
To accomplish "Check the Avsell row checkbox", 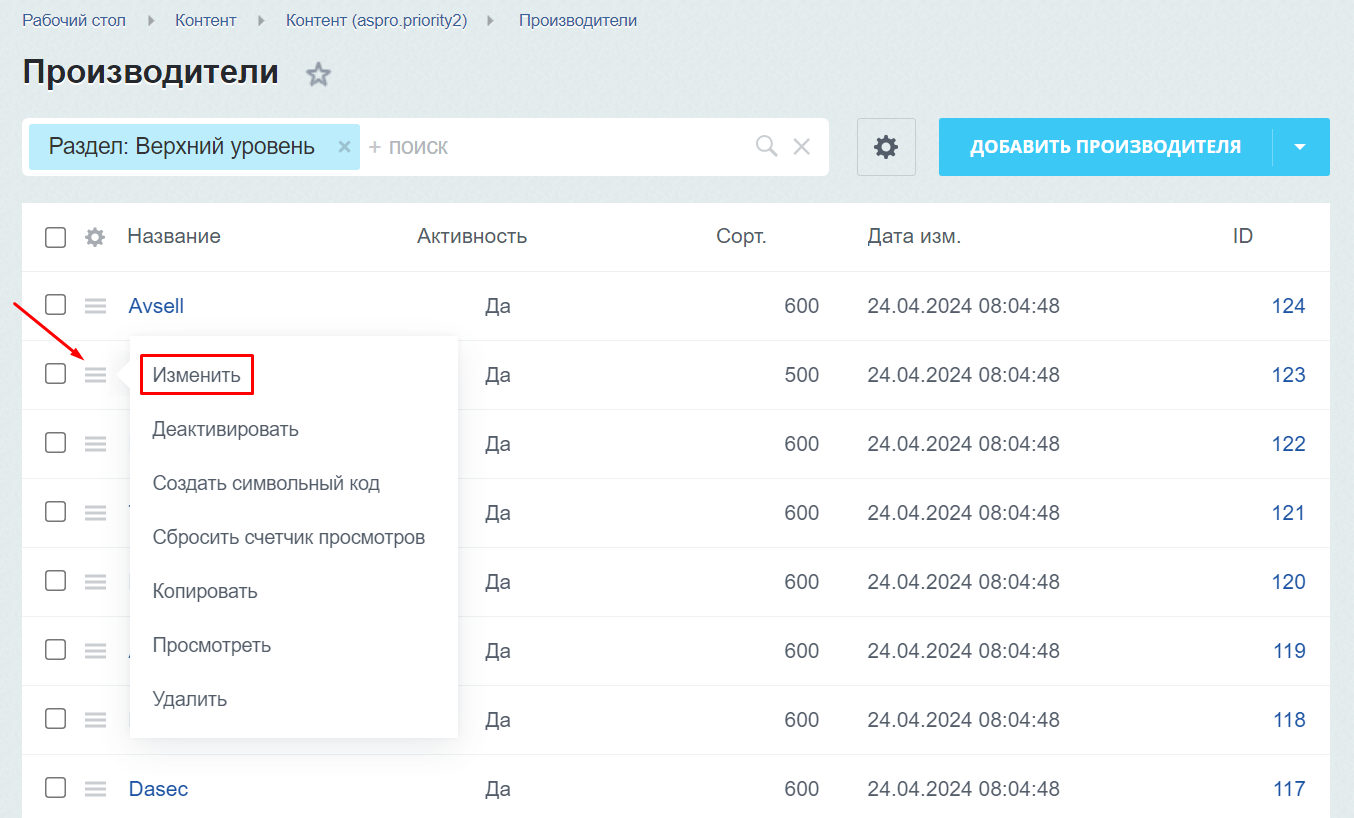I will click(55, 305).
